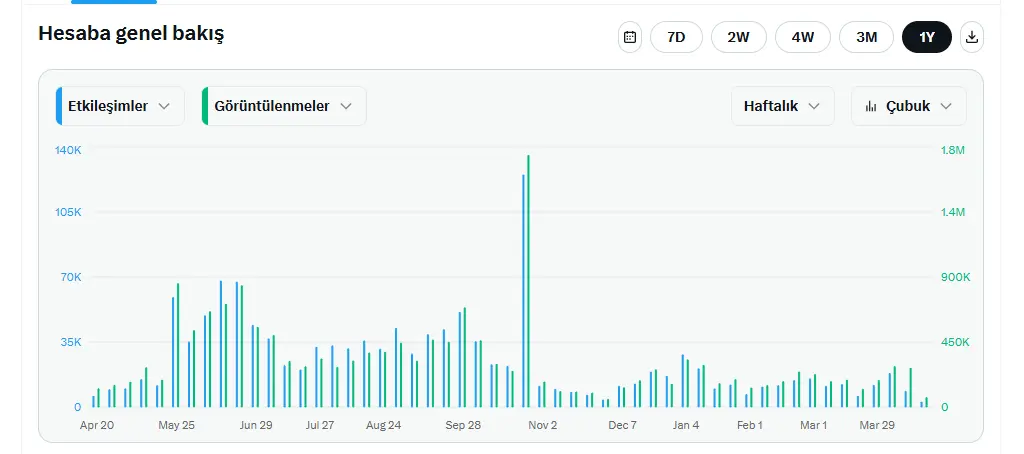This screenshot has height=454, width=1024.
Task: Click the blue swatch on Etkileşimler
Action: 59,106
